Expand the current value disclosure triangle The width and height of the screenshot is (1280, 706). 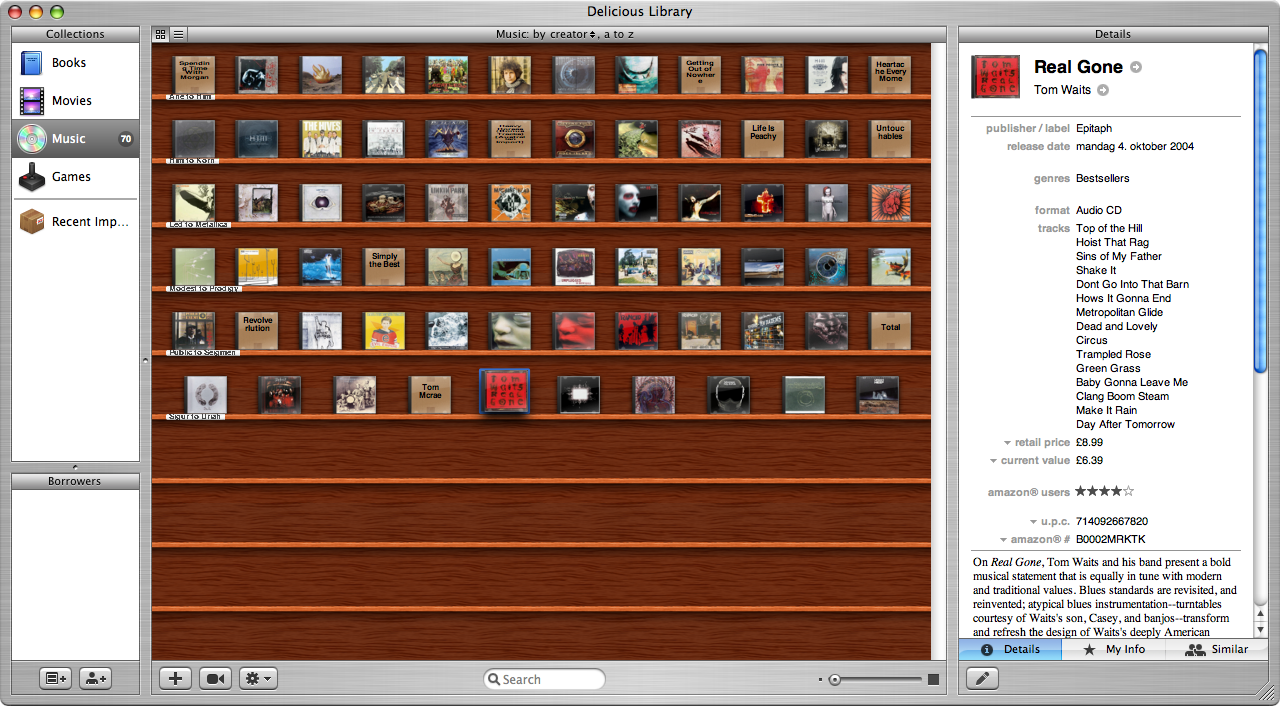coord(993,461)
